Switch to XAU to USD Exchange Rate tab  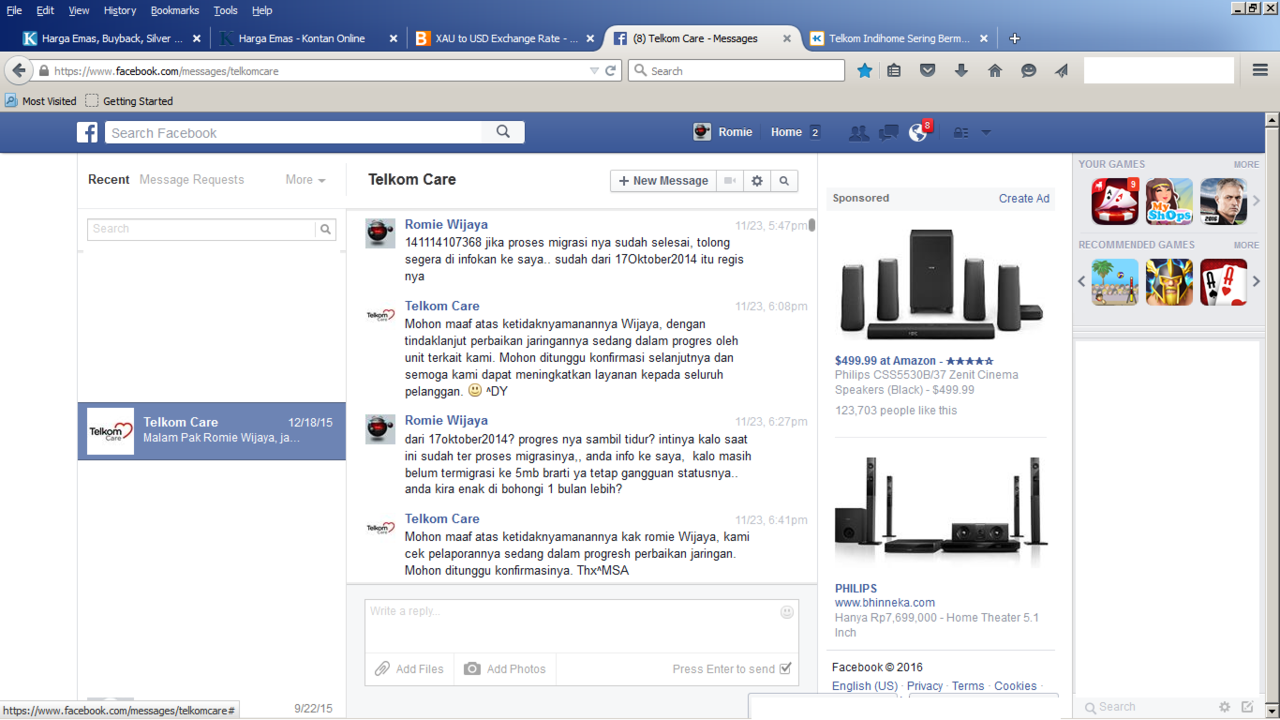click(505, 38)
